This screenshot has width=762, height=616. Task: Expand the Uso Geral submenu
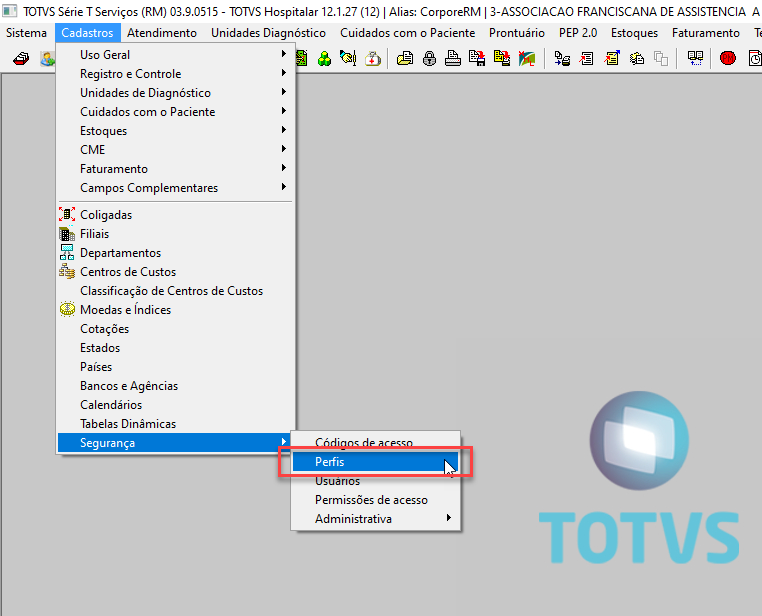pyautogui.click(x=175, y=55)
